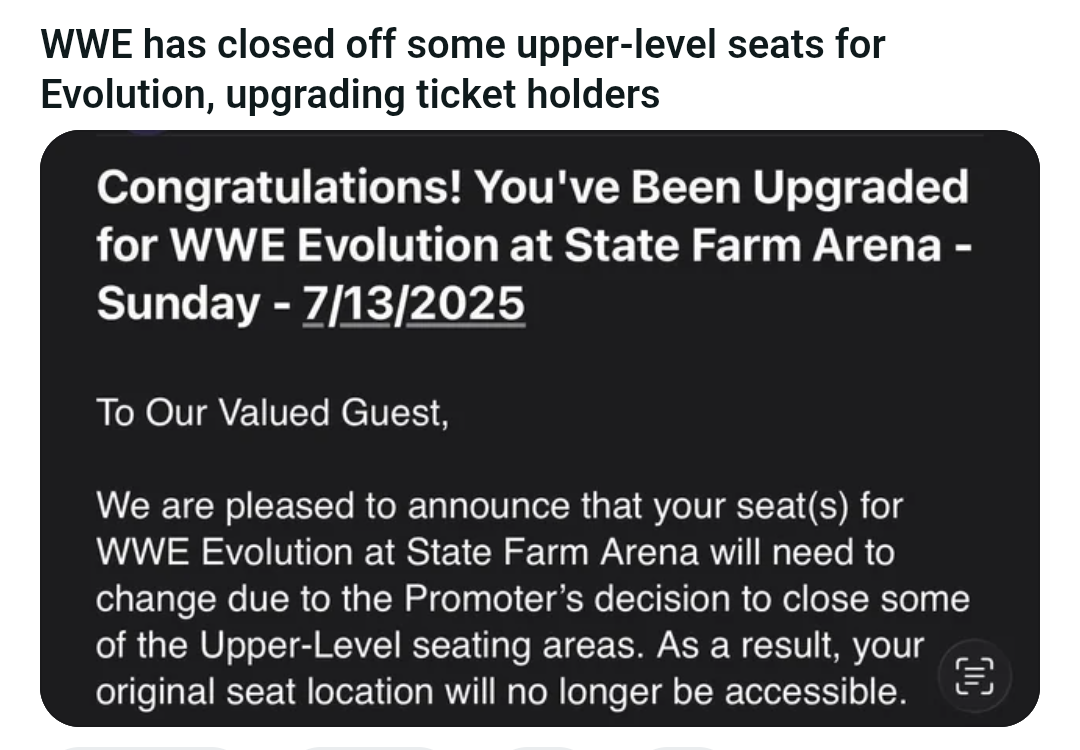Screen dimensions: 1080x750
Task: Click the "We are pleased to announce" line
Action: tap(499, 506)
